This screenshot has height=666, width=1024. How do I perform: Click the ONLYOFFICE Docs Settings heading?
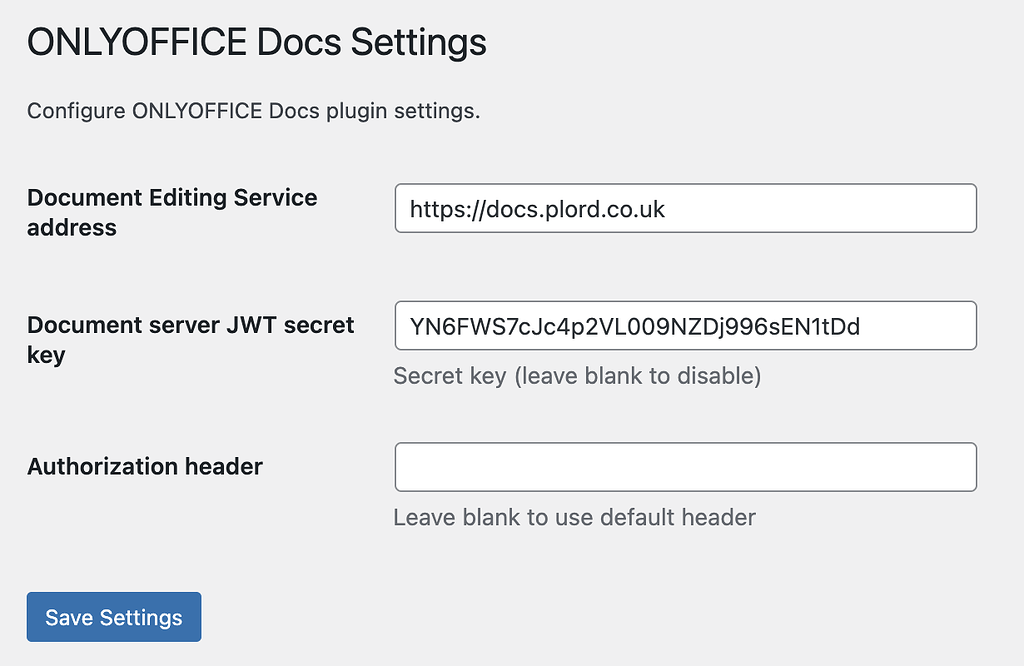(256, 42)
